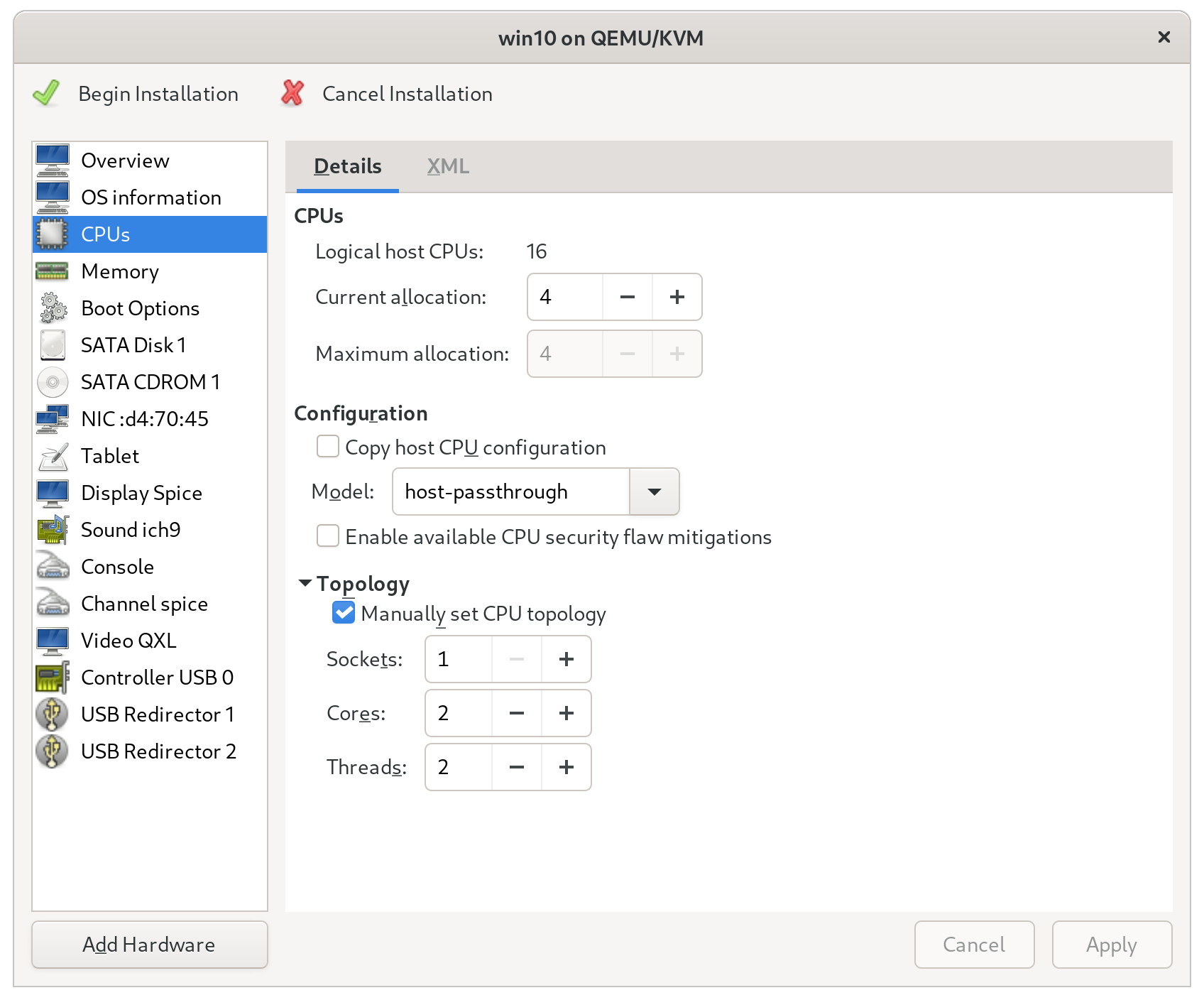This screenshot has height=1000, width=1204.
Task: Decrease the Cores count
Action: click(517, 713)
